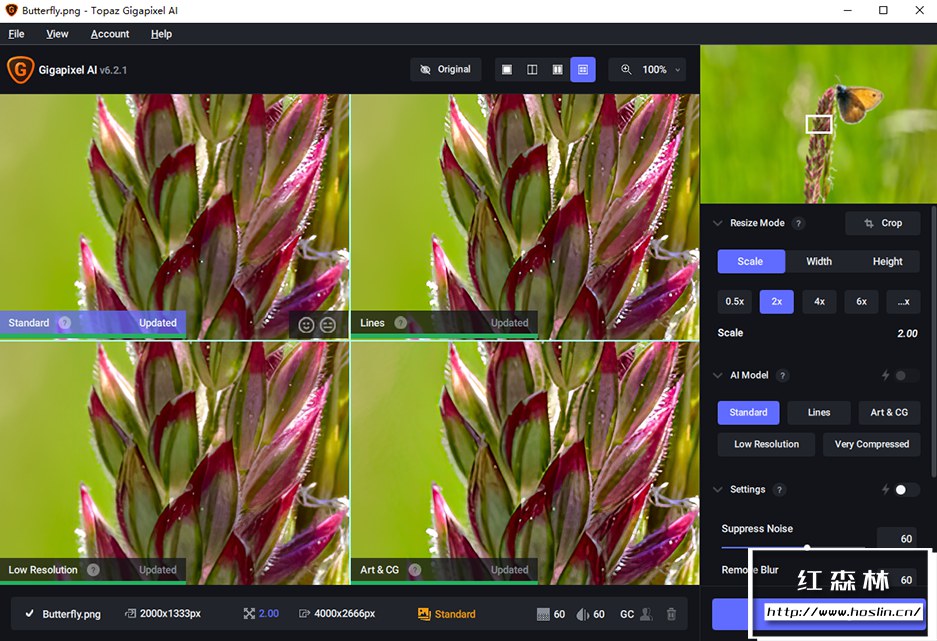937x641 pixels.
Task: Click the Scale value 2.00 field
Action: pos(907,333)
